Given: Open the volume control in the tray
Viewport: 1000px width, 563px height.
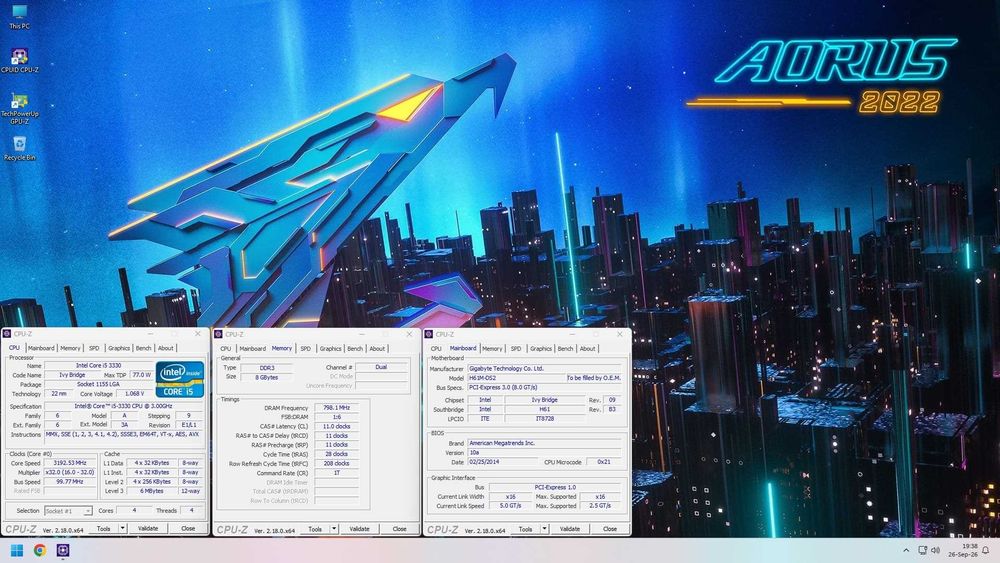Looking at the screenshot, I should pos(936,550).
